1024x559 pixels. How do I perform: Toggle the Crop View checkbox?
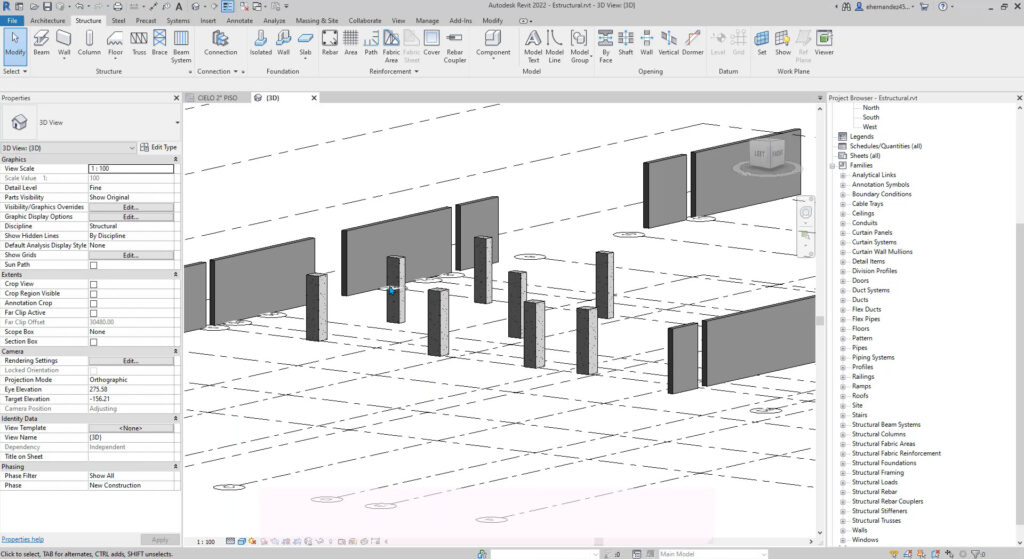[x=94, y=284]
